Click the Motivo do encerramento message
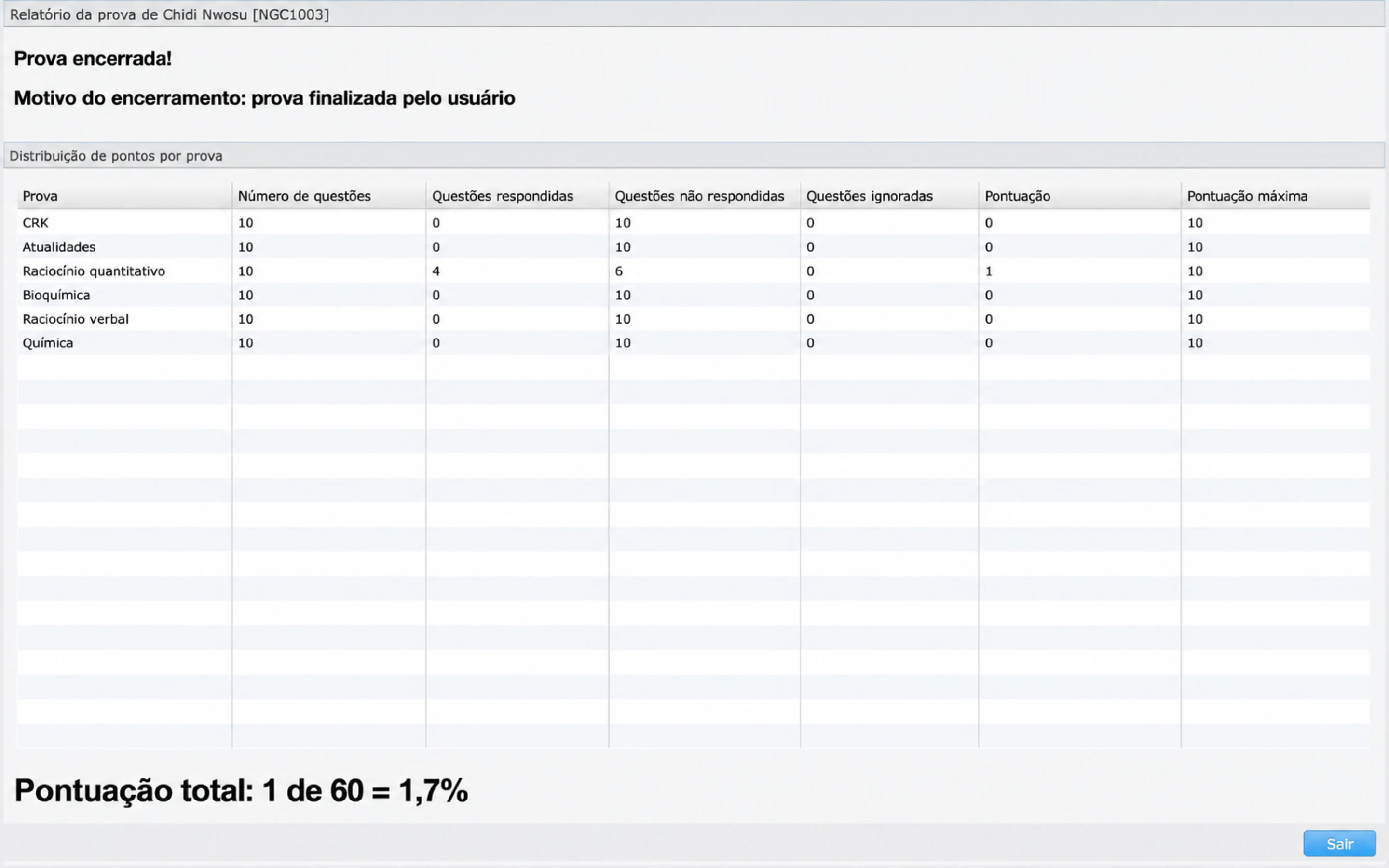The width and height of the screenshot is (1389, 868). [x=264, y=98]
